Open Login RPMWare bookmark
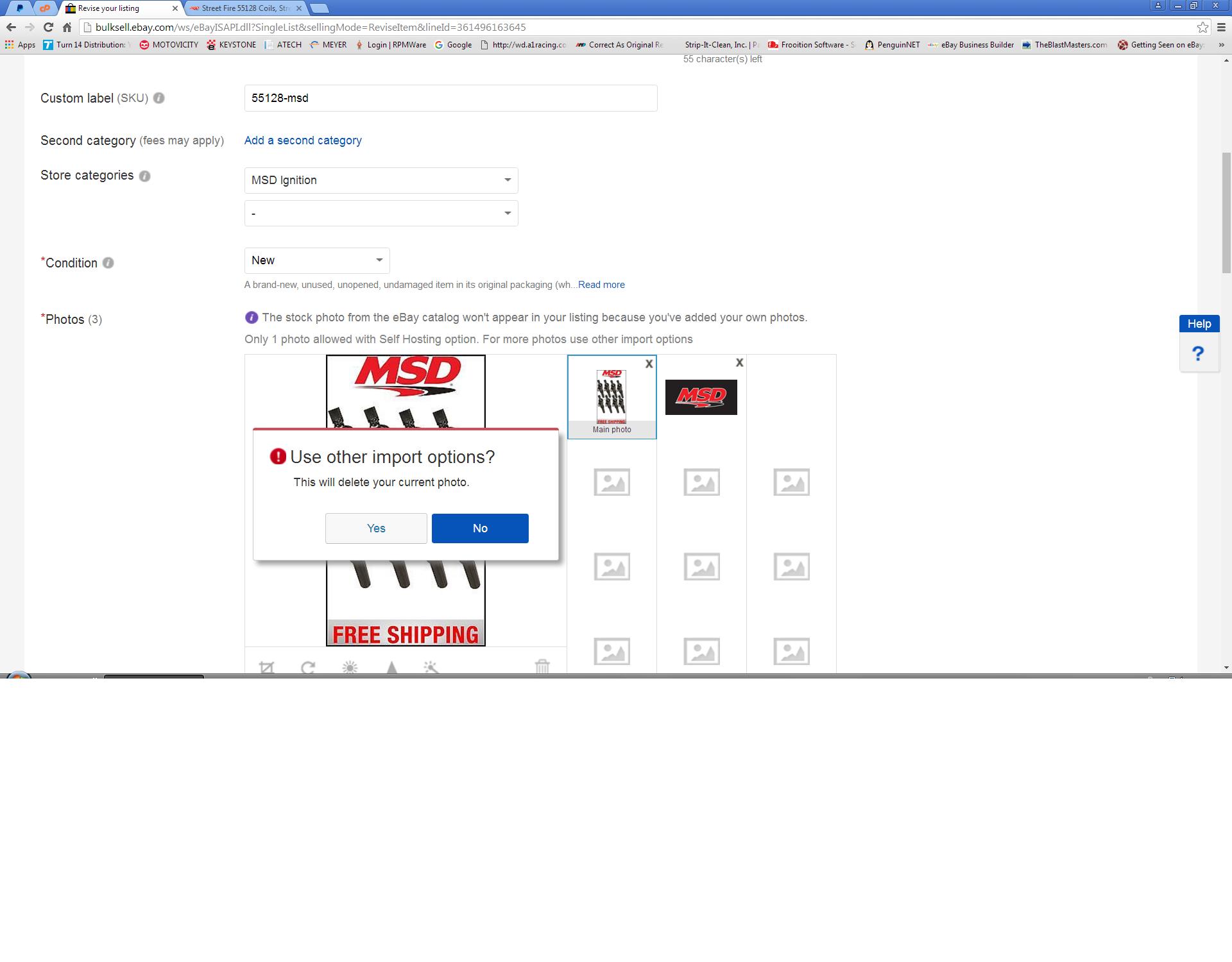 click(391, 45)
